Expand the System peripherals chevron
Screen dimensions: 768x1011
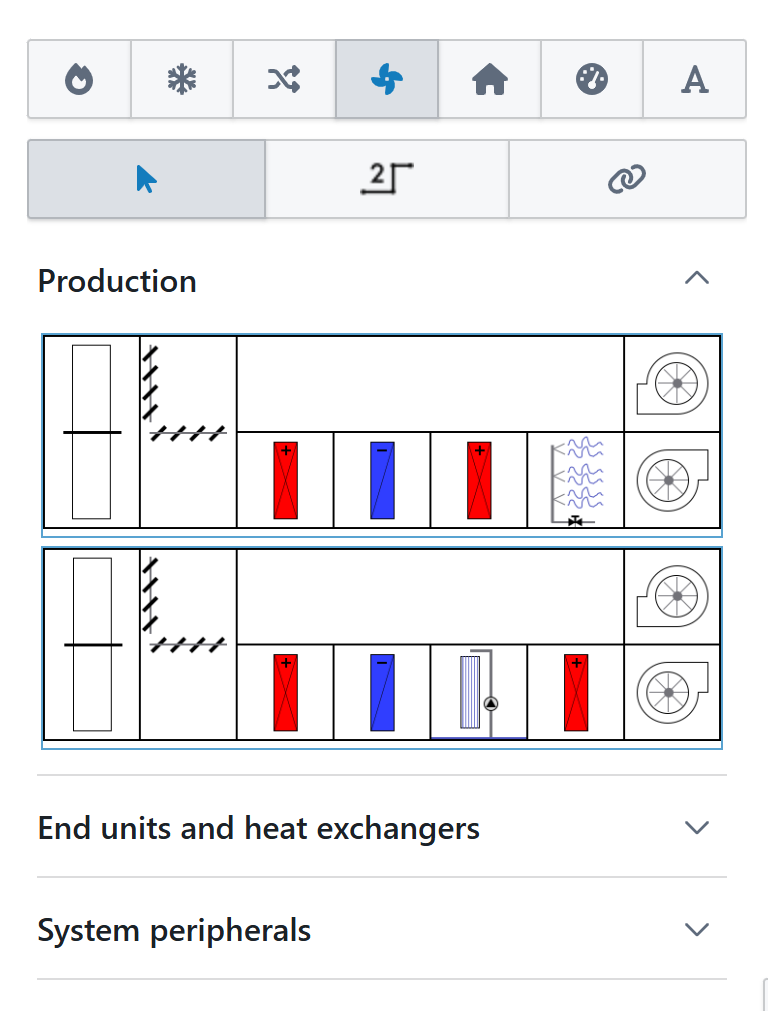(x=696, y=930)
